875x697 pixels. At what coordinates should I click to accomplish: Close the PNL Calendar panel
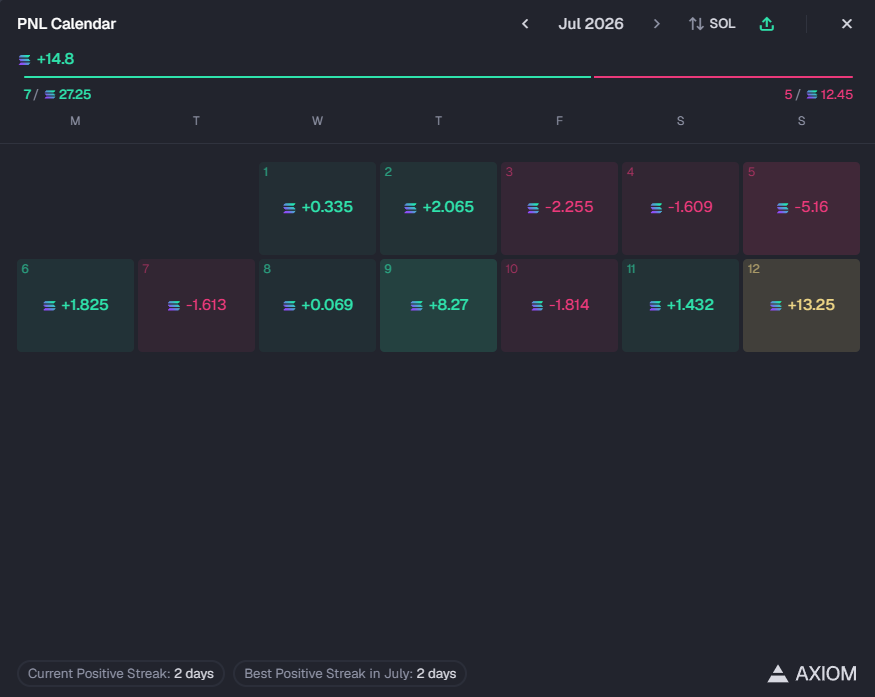pos(847,24)
